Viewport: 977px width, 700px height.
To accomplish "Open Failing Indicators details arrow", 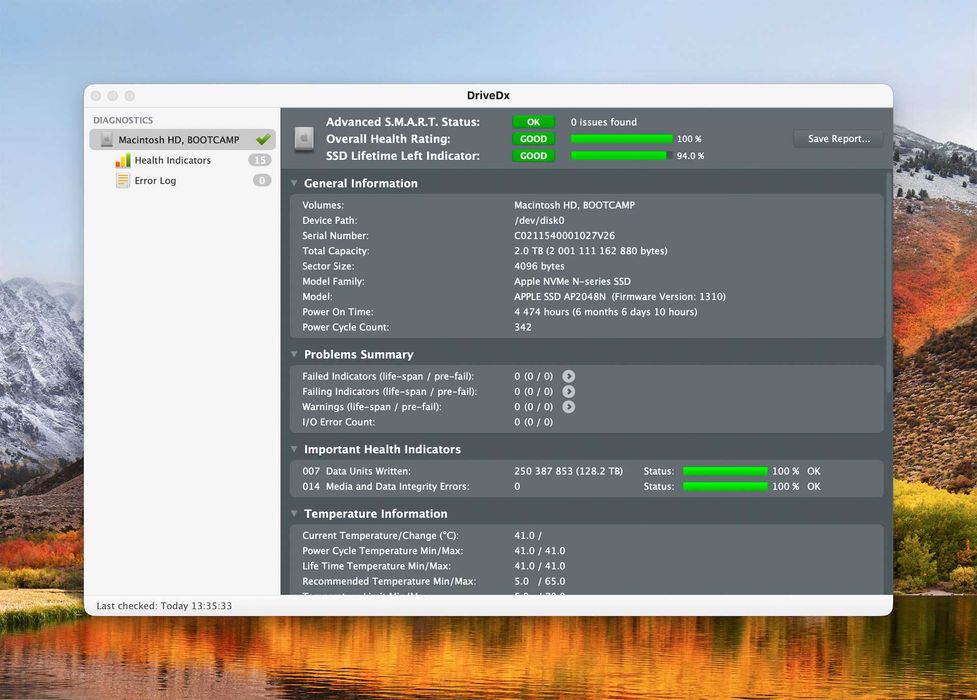I will pos(568,391).
